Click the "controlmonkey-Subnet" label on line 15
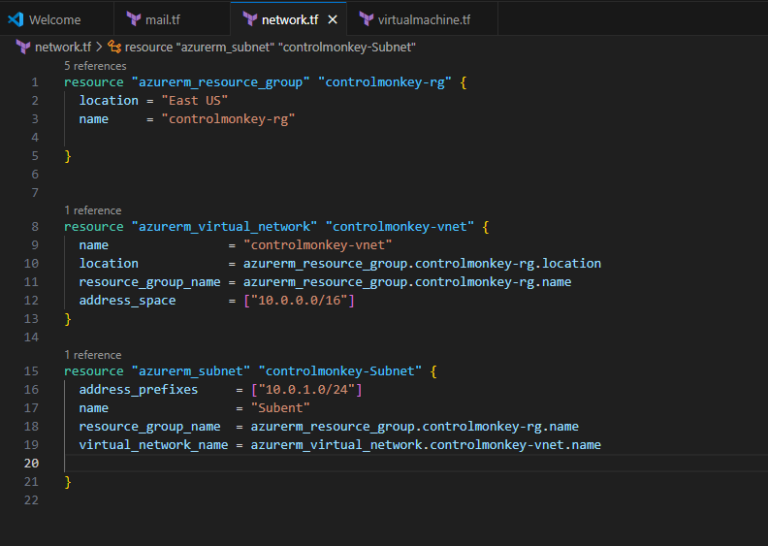The height and width of the screenshot is (546, 768). pos(340,371)
